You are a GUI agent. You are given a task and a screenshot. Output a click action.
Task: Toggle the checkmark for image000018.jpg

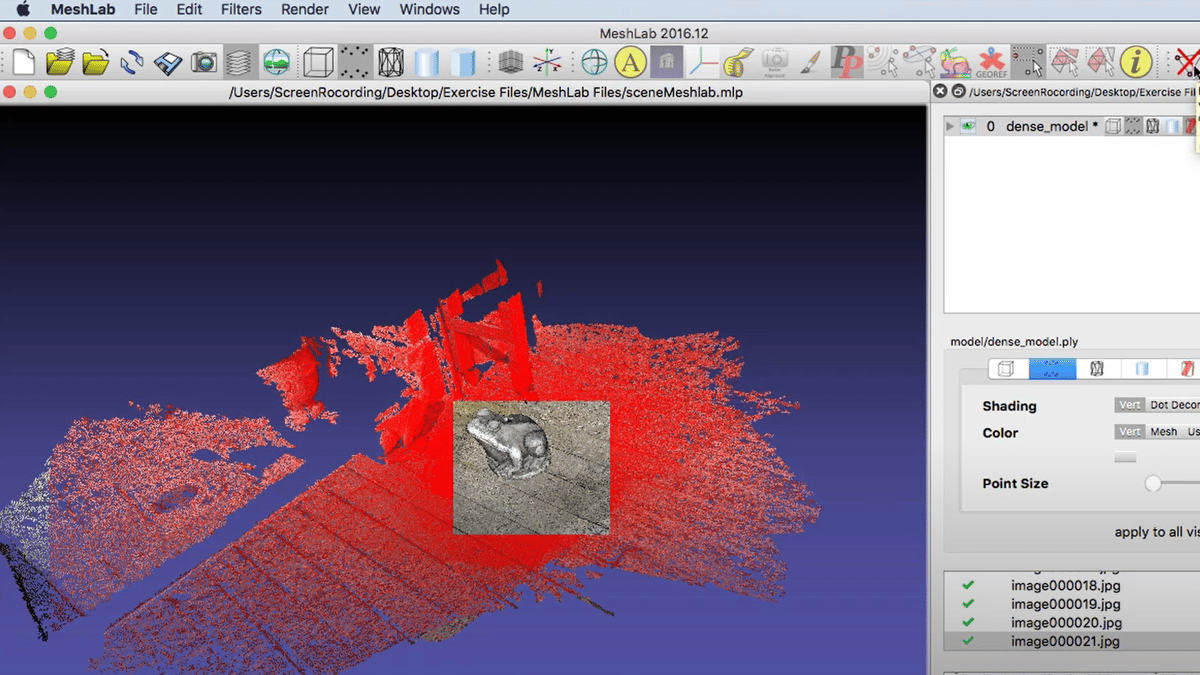pyautogui.click(x=968, y=586)
